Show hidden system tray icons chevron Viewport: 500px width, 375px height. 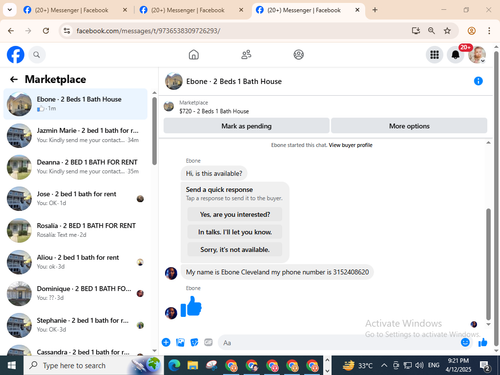(384, 365)
